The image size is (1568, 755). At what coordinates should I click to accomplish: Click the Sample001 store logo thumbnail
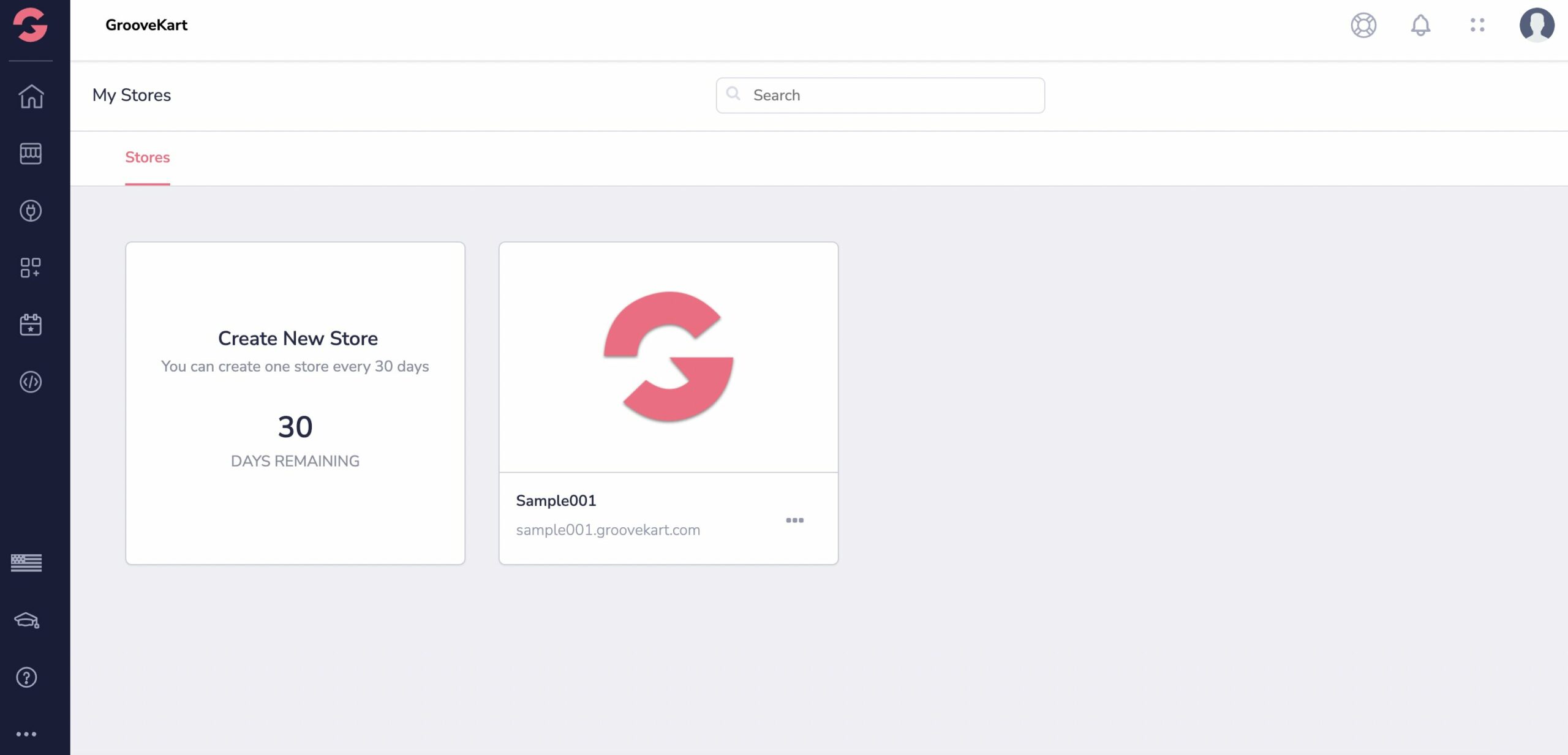coord(668,357)
